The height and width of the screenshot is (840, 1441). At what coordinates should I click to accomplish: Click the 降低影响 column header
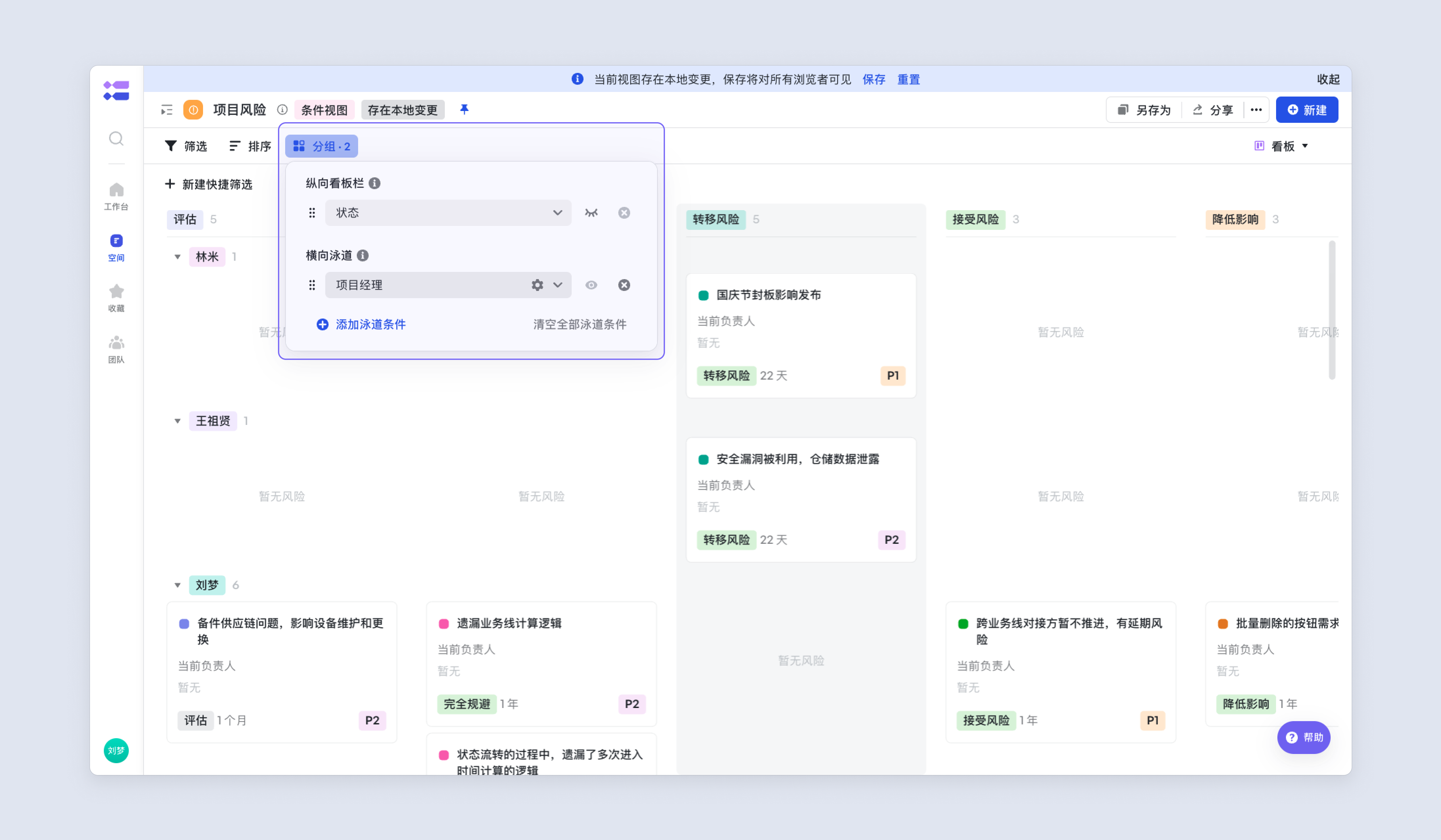(1235, 219)
